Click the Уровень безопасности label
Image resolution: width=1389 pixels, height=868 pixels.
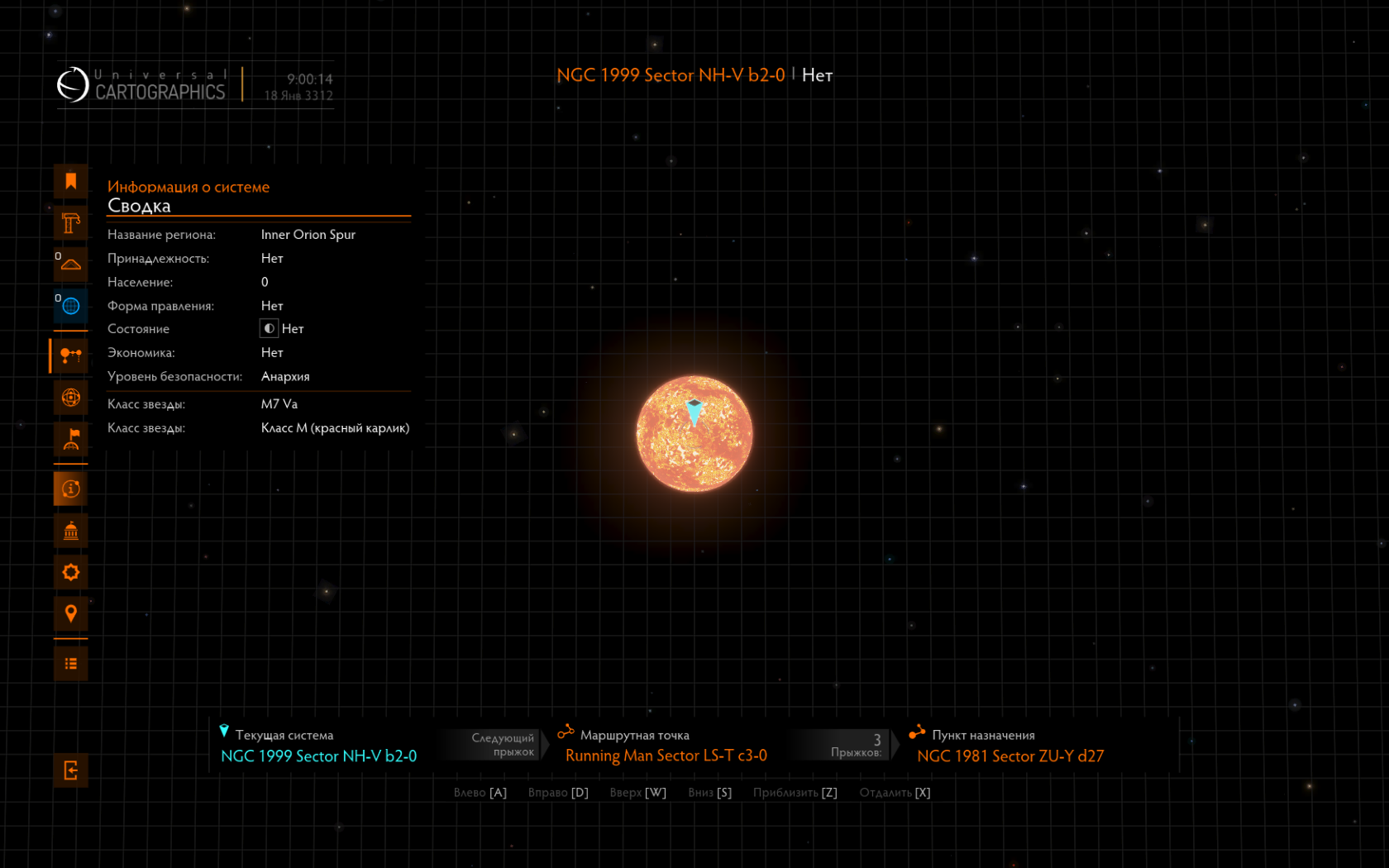click(x=175, y=377)
